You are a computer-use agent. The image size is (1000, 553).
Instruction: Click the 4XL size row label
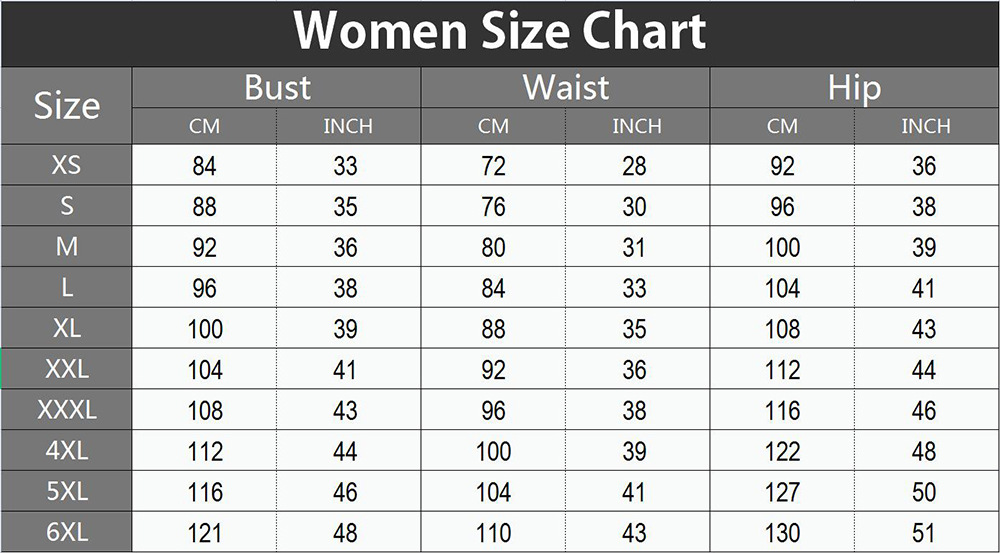66,451
